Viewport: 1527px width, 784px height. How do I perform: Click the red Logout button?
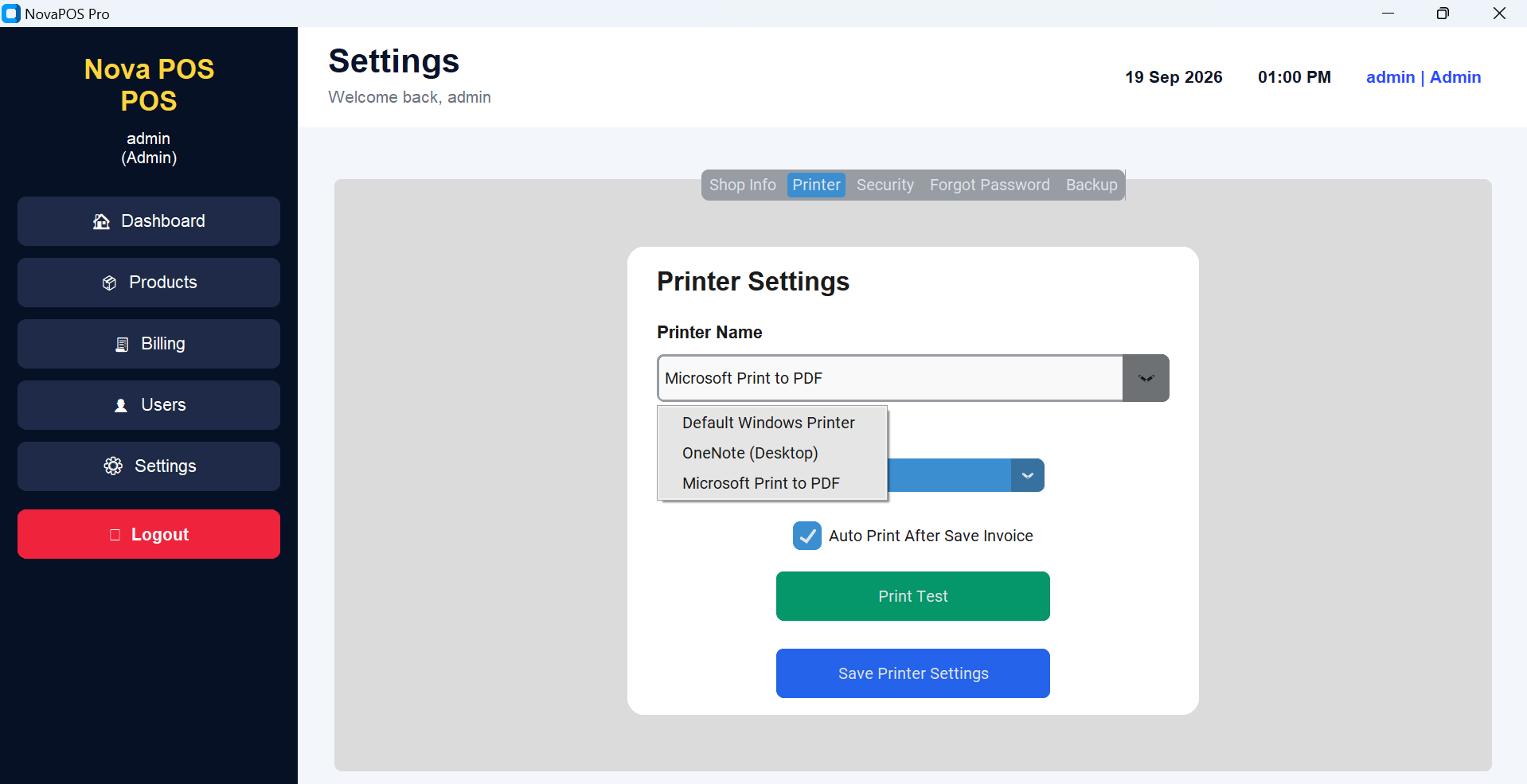point(149,534)
